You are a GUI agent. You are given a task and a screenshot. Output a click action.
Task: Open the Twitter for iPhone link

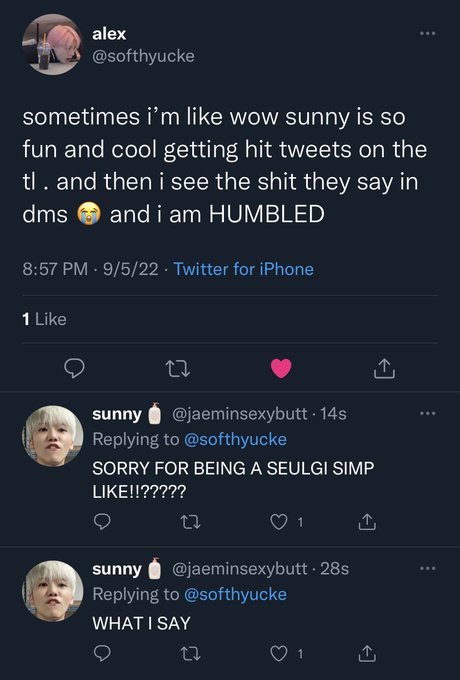click(x=244, y=269)
